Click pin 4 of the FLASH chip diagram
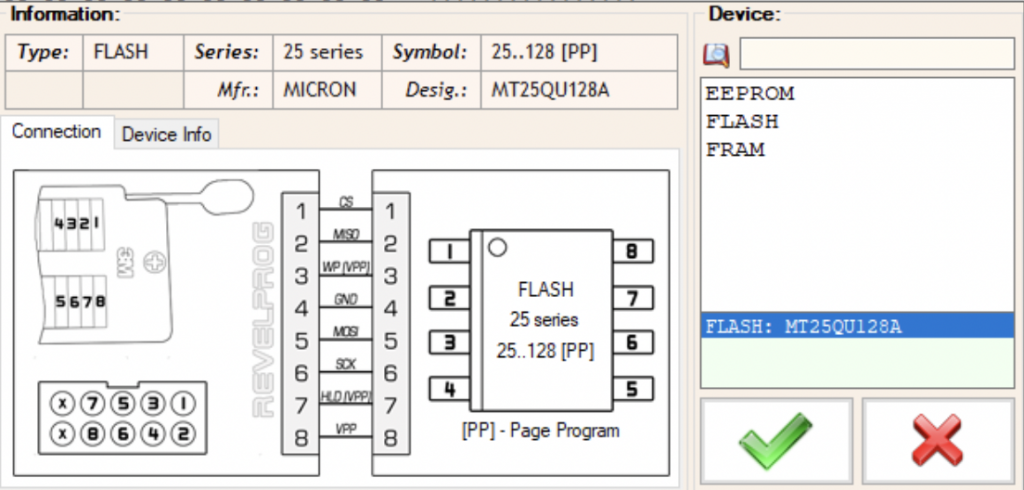 click(449, 389)
